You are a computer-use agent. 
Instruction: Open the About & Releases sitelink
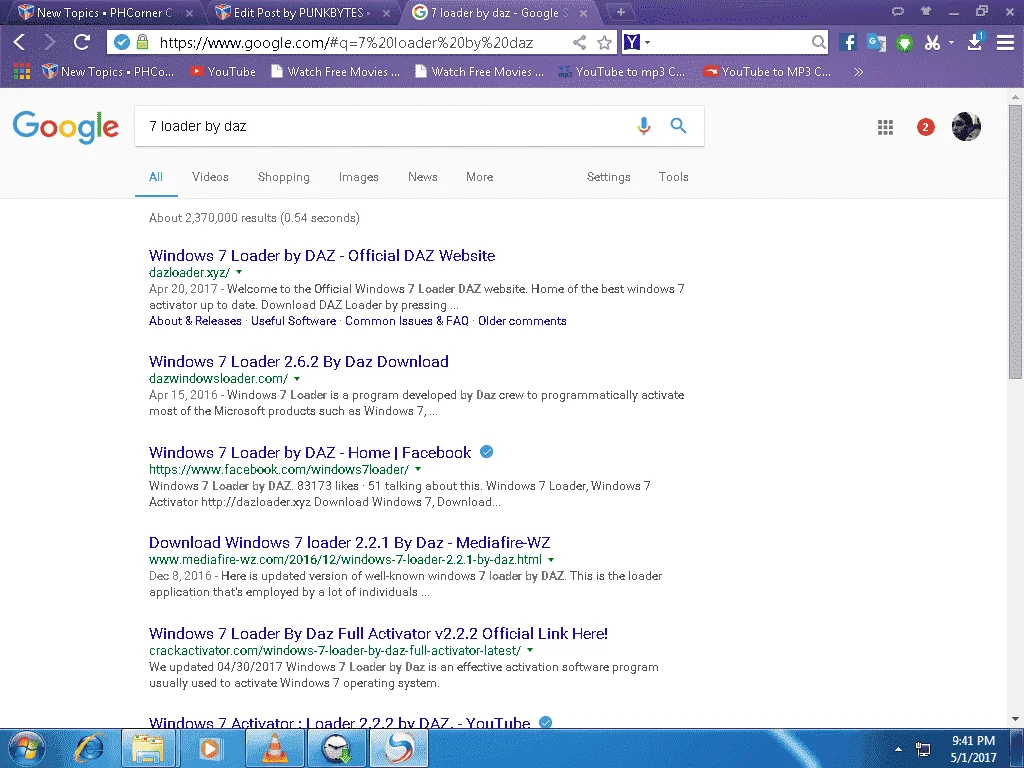[195, 321]
